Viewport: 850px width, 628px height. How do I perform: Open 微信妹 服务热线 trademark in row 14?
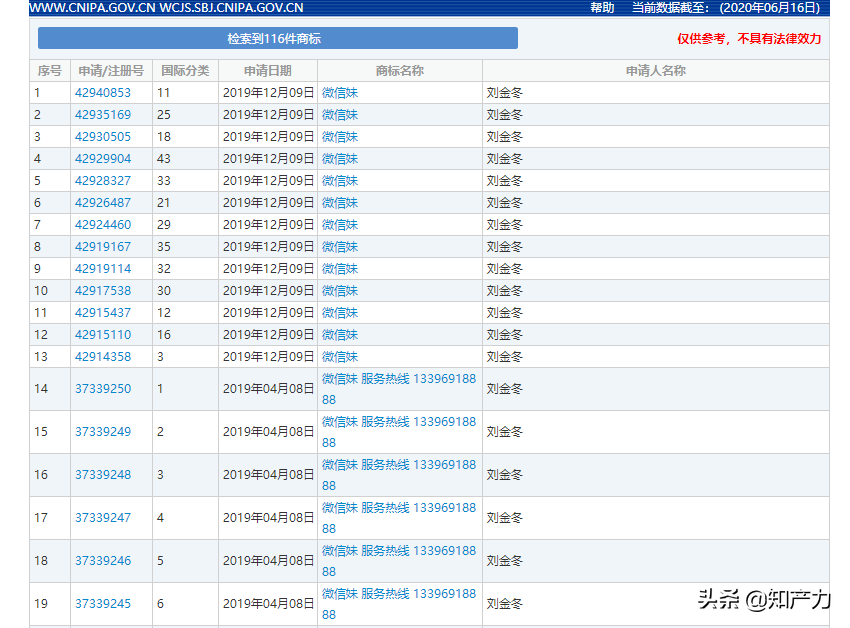(399, 389)
